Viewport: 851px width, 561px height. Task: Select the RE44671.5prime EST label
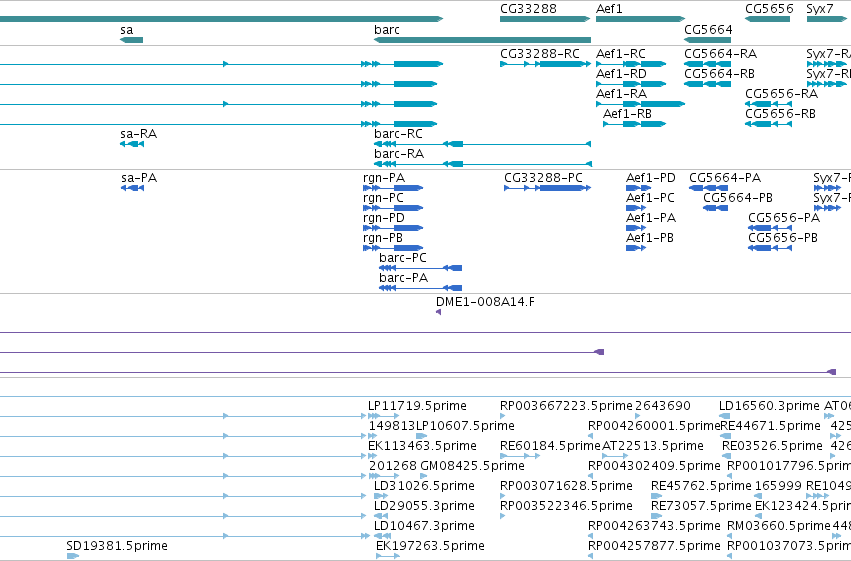pos(770,426)
